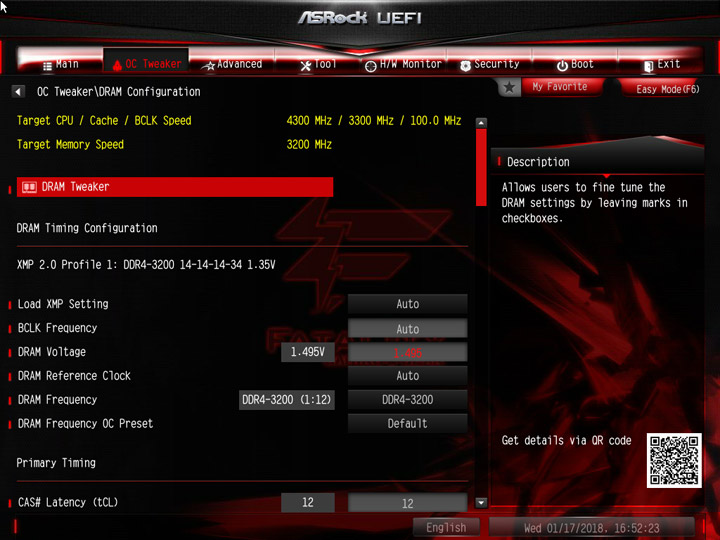
Task: Select the DRAM Reference Clock label
Action: tap(74, 376)
